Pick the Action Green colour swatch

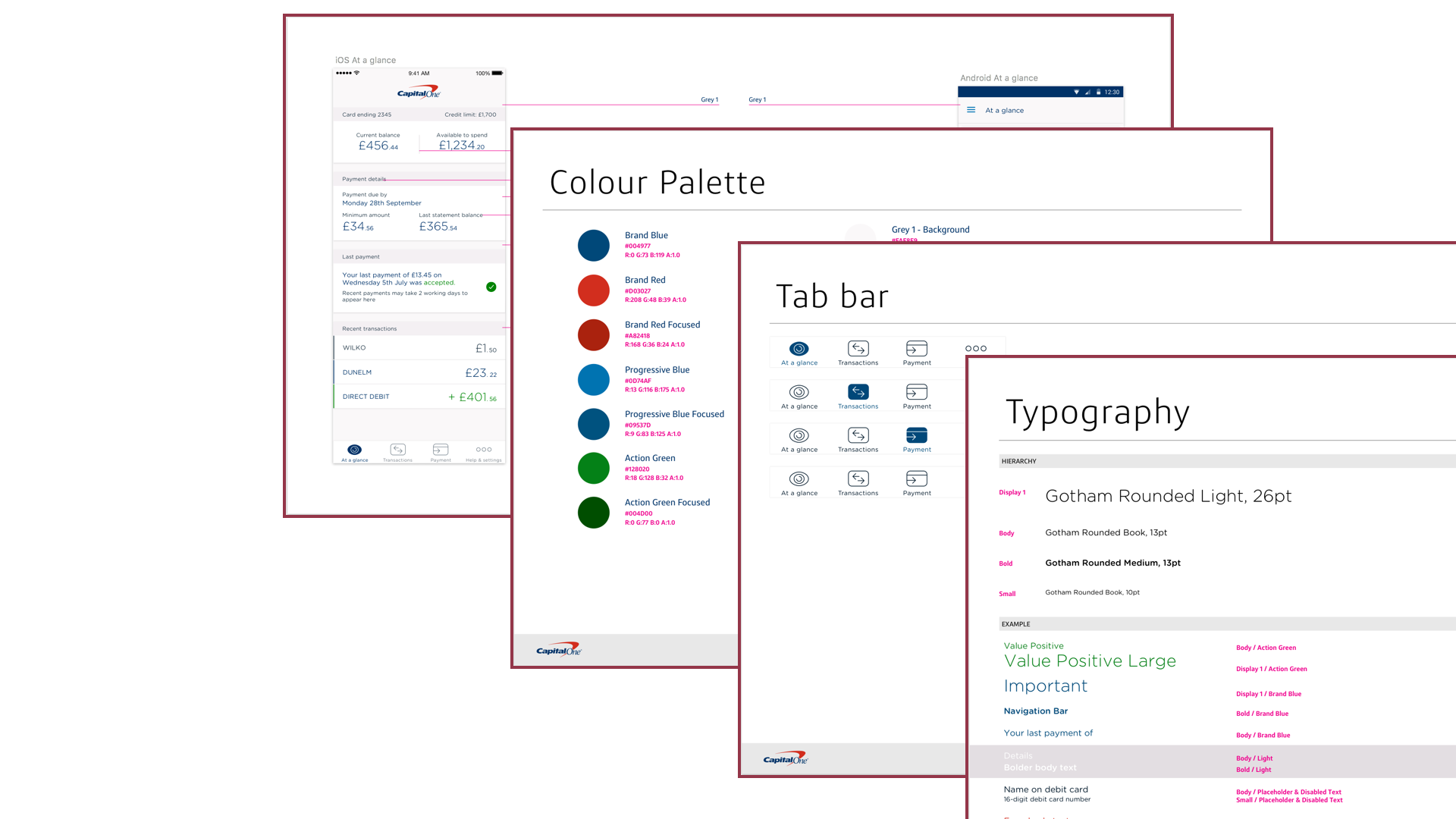(594, 468)
